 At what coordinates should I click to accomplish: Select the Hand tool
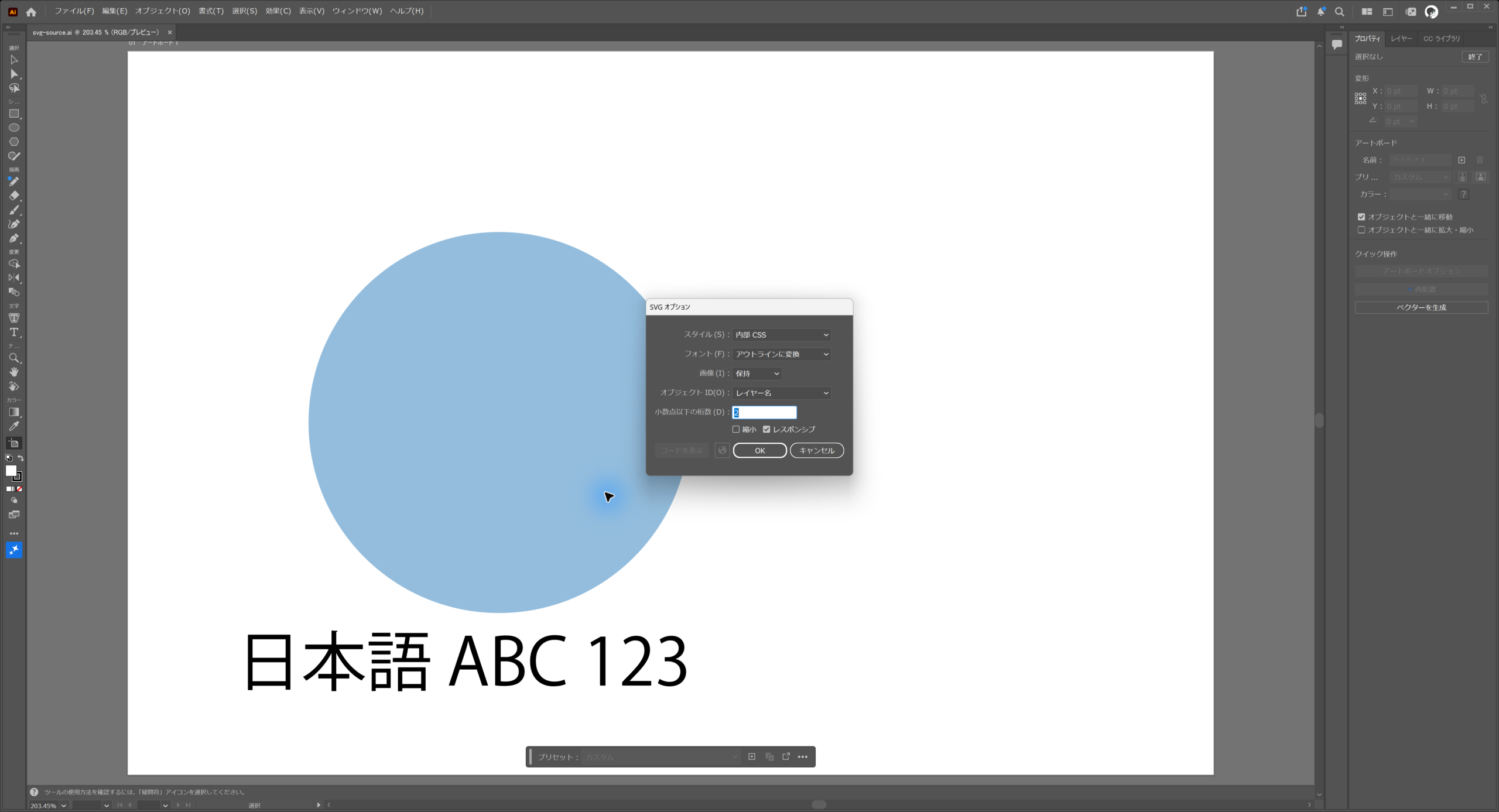14,372
